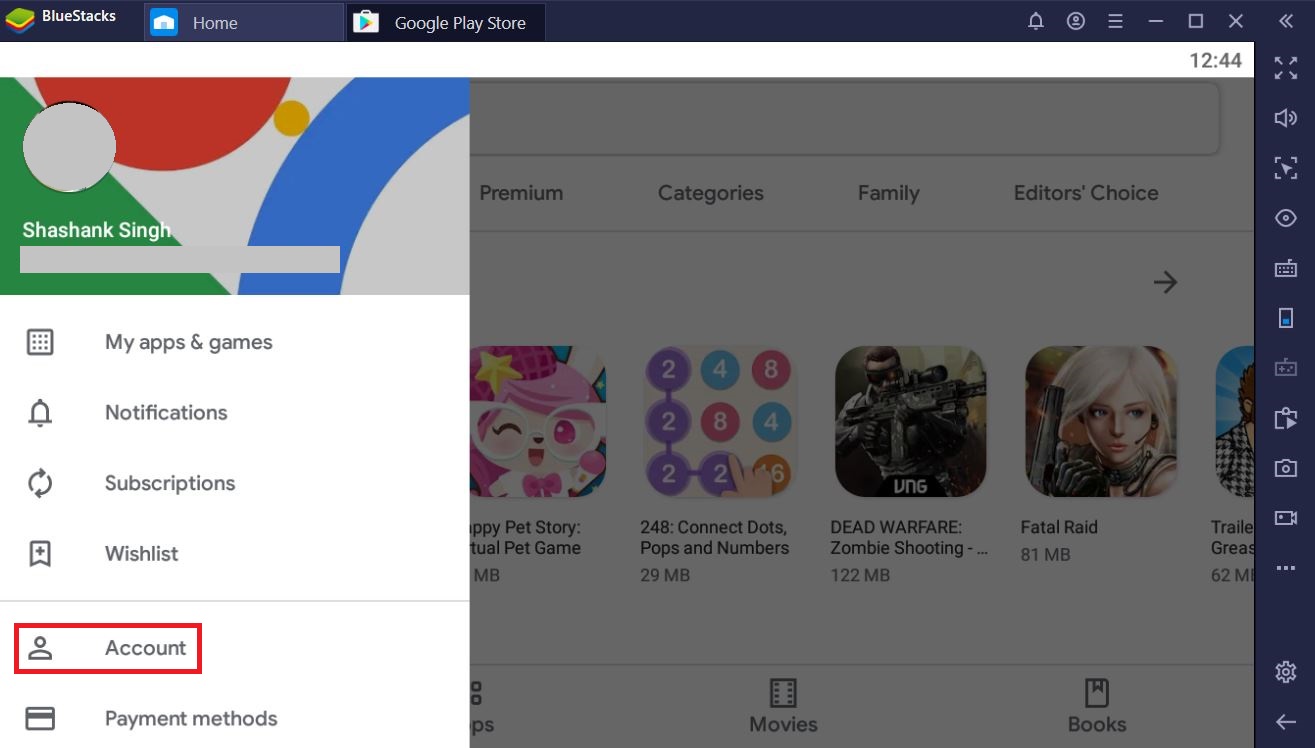This screenshot has height=748, width=1315.
Task: Click the Account person icon
Action: coord(40,648)
